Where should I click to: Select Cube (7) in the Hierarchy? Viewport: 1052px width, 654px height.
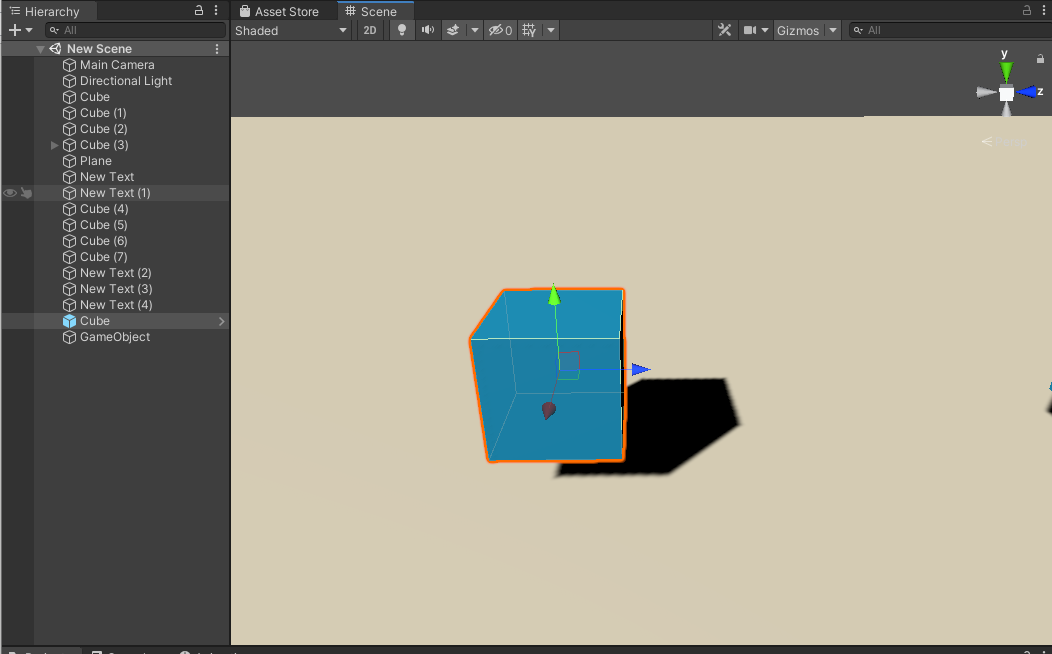[104, 258]
